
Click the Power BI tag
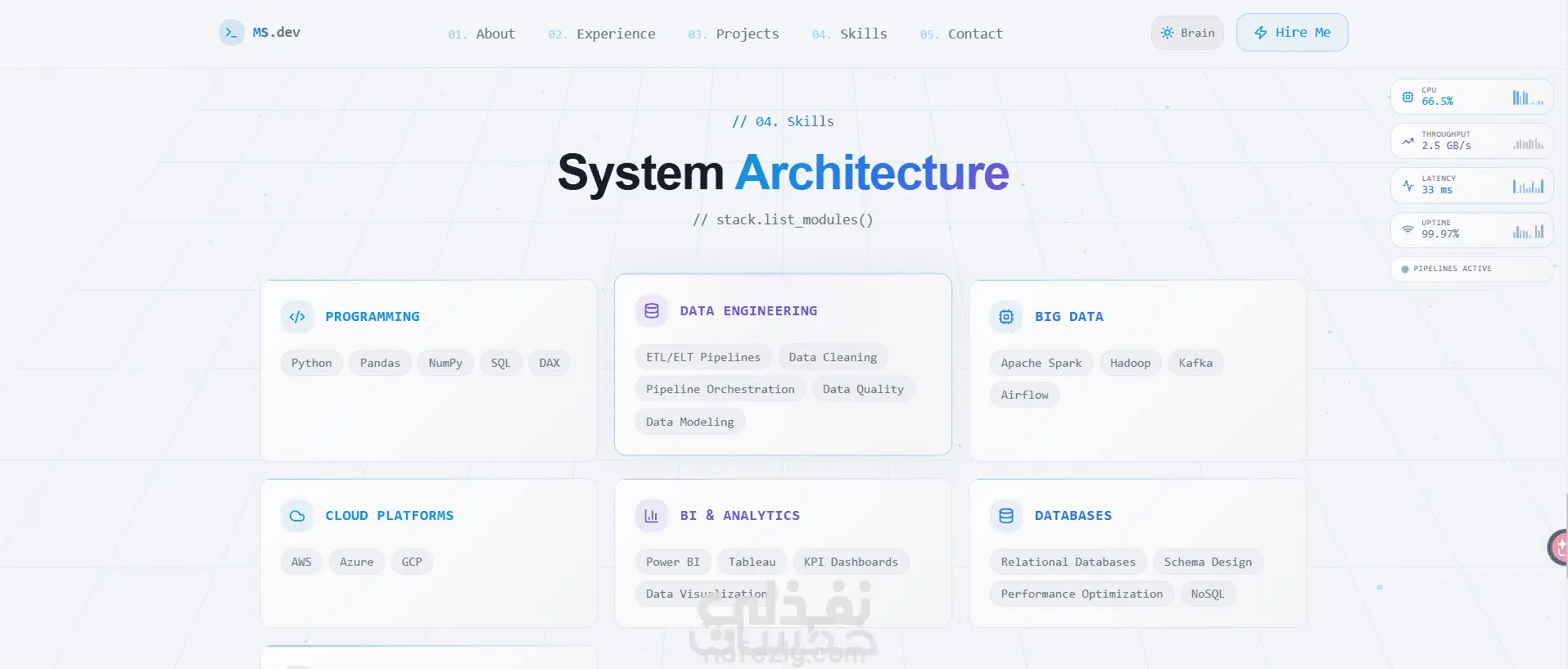pyautogui.click(x=673, y=562)
